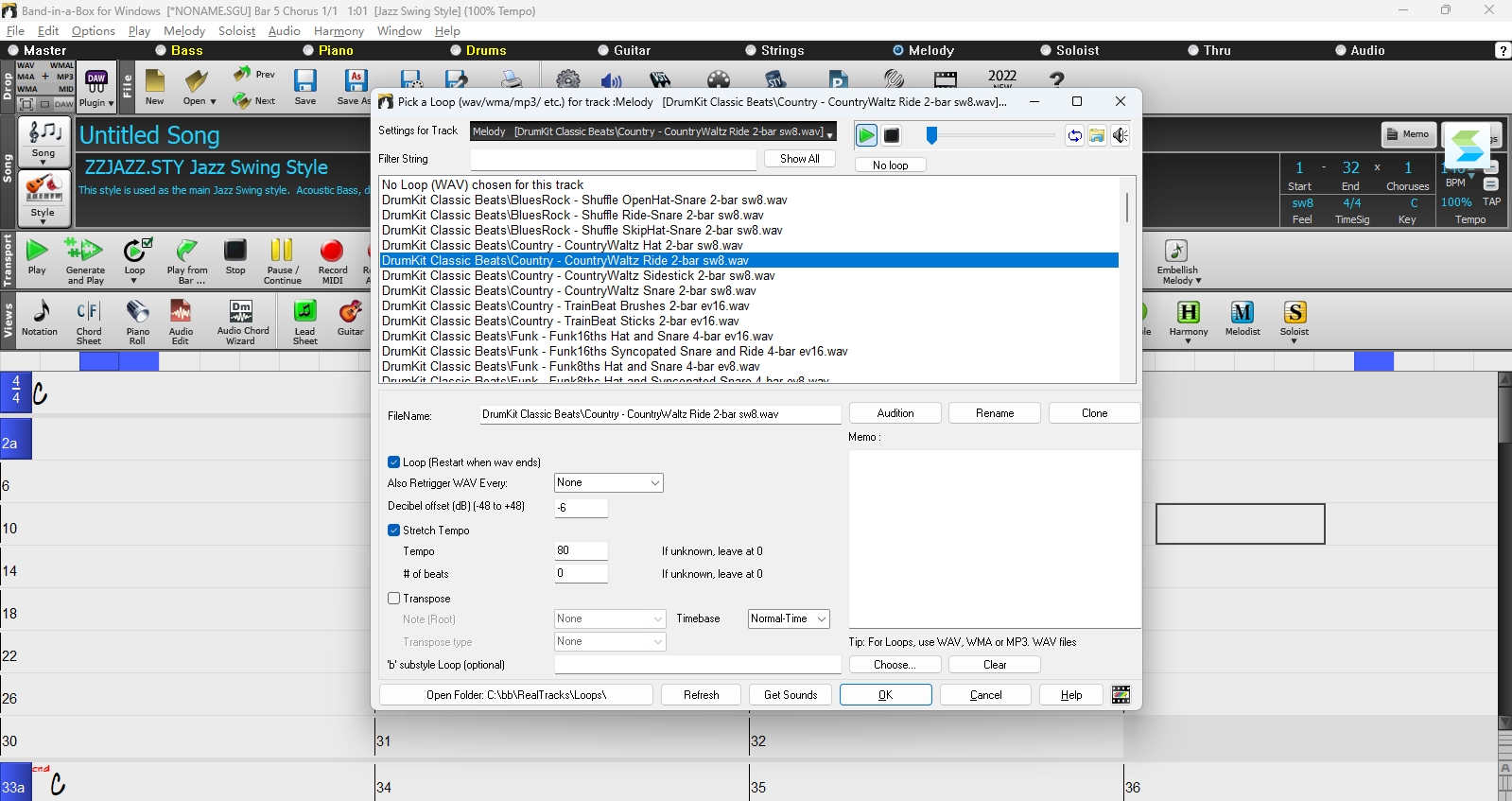Image resolution: width=1512 pixels, height=801 pixels.
Task: Open the Piano Roll view
Action: click(138, 322)
